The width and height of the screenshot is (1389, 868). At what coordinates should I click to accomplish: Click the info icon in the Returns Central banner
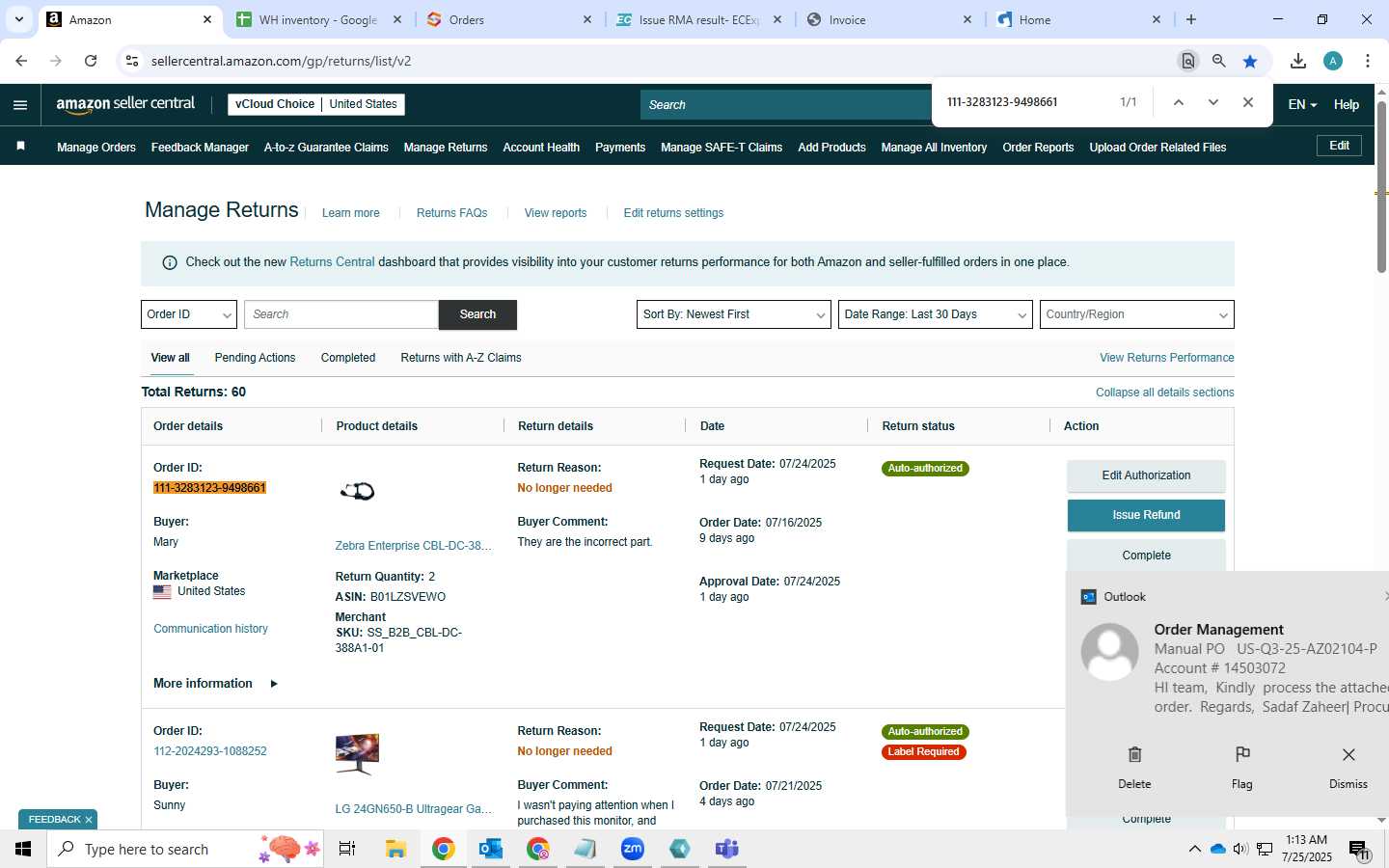tap(170, 262)
